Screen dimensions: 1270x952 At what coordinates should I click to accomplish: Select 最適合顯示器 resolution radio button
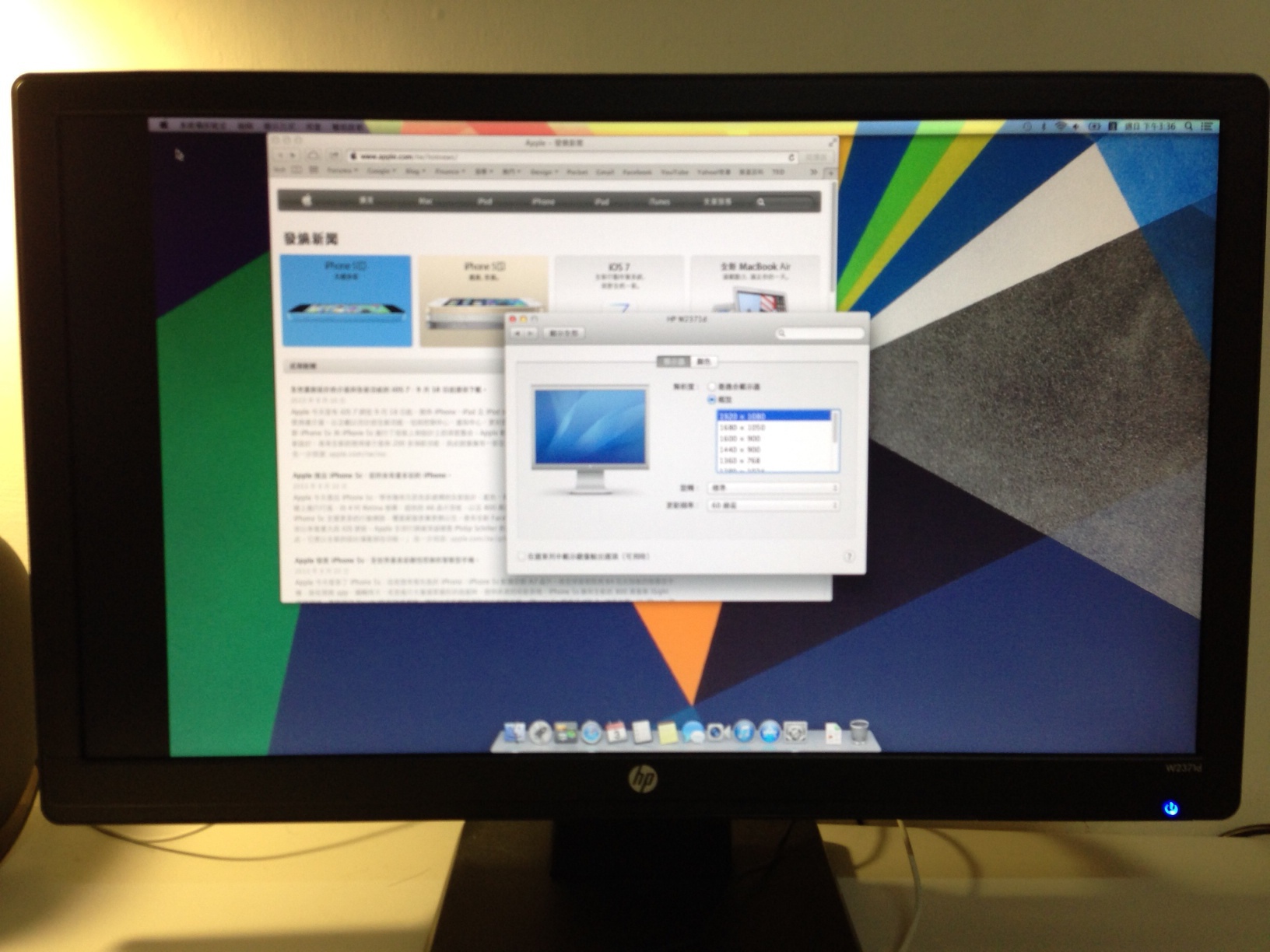(x=712, y=387)
